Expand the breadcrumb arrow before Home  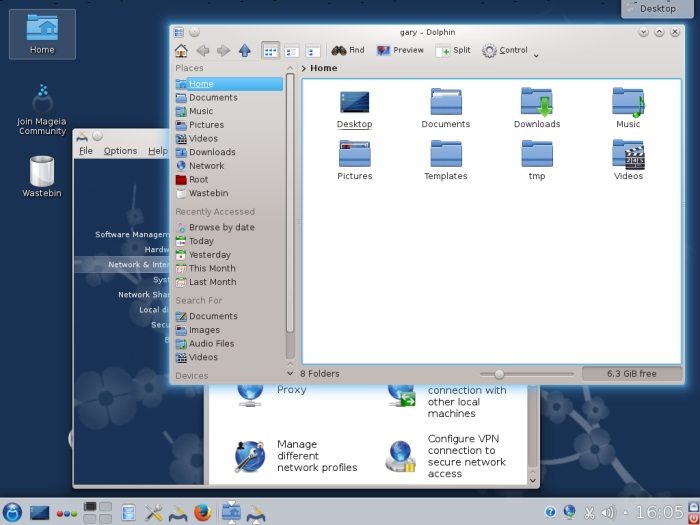click(x=304, y=68)
